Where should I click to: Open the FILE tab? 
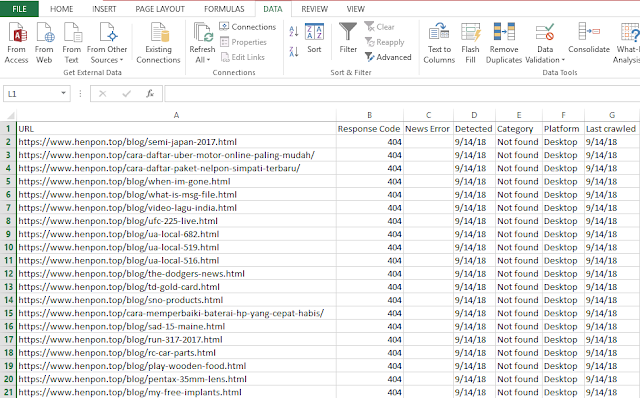[x=19, y=9]
